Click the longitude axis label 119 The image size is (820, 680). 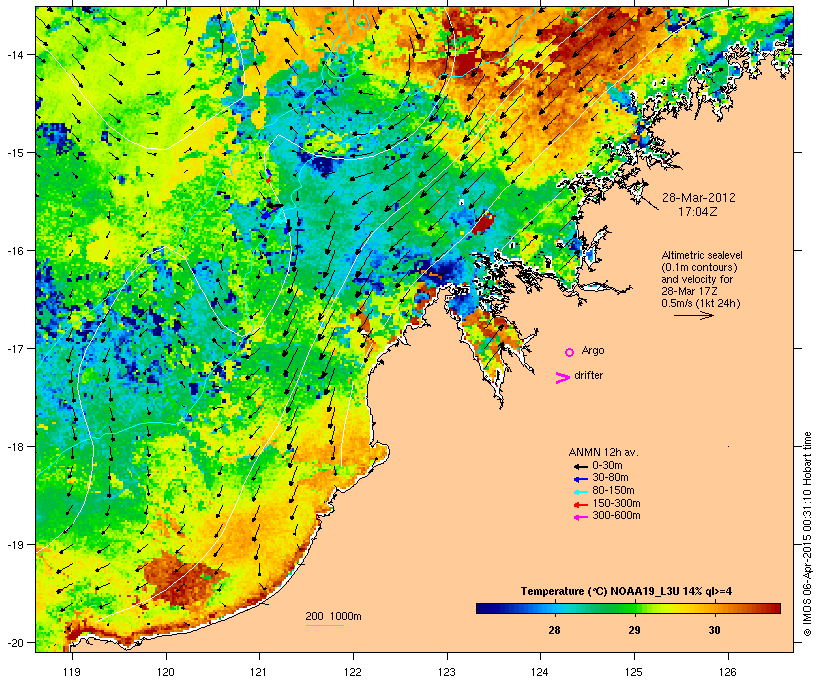click(x=72, y=672)
